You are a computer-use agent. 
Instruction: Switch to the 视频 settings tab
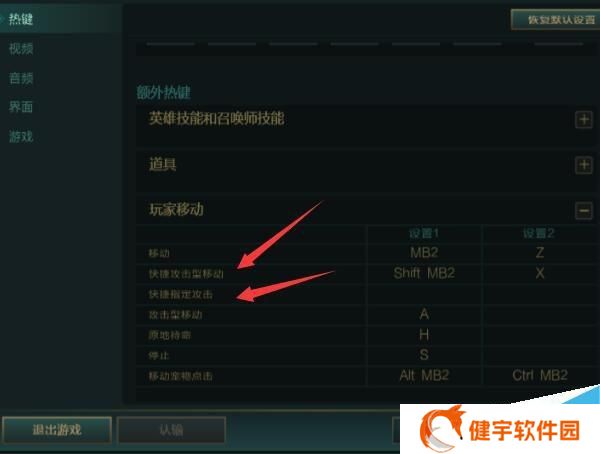[x=21, y=49]
